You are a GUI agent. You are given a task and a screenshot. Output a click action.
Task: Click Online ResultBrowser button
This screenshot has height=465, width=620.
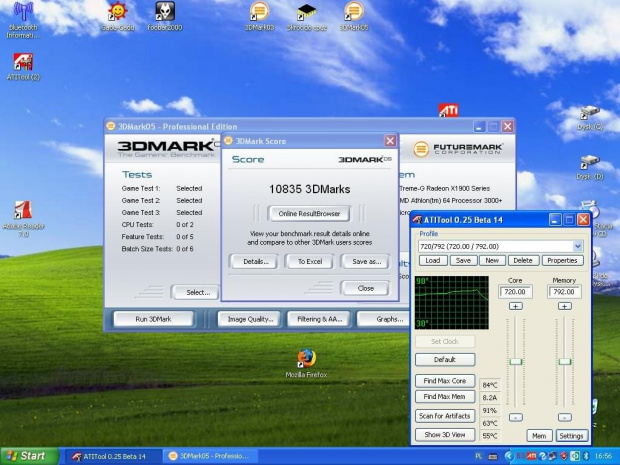click(309, 214)
